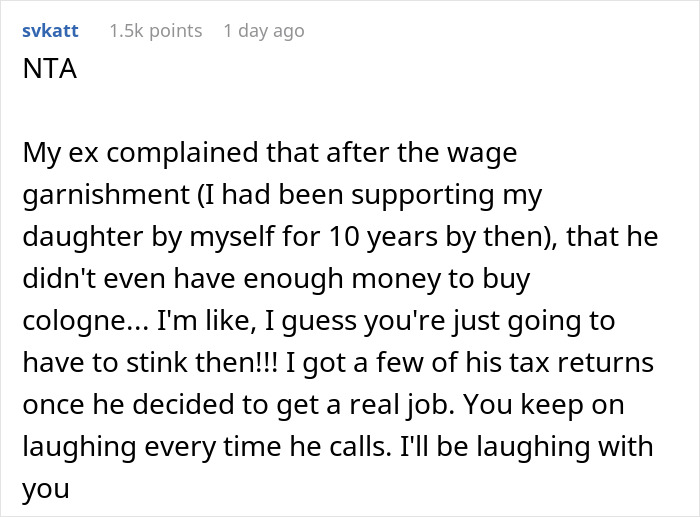Open the svkatt user profile link
The width and height of the screenshot is (700, 517).
[x=51, y=31]
